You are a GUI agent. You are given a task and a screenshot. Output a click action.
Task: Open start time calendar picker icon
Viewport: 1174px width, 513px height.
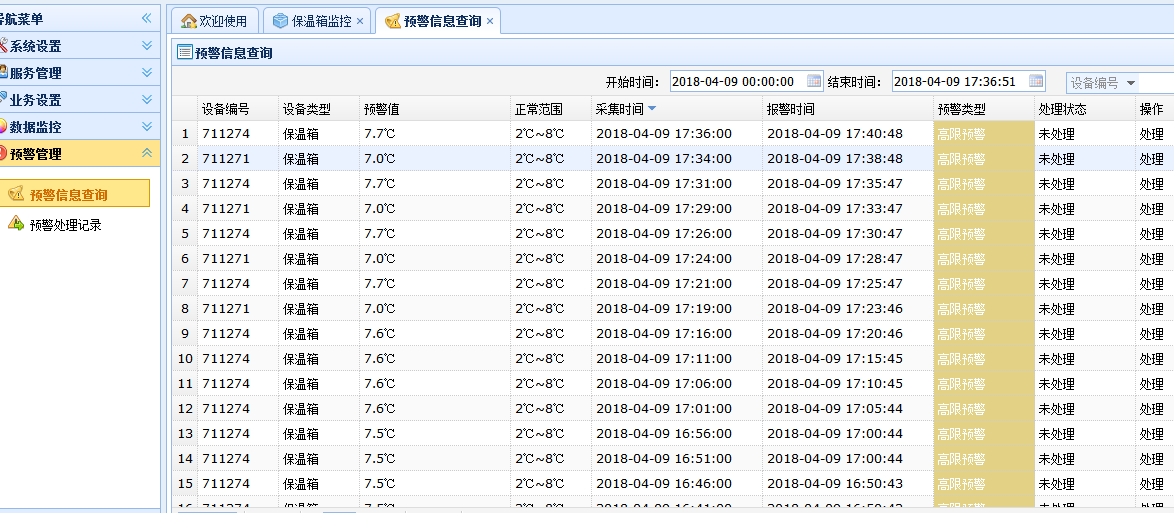(814, 82)
